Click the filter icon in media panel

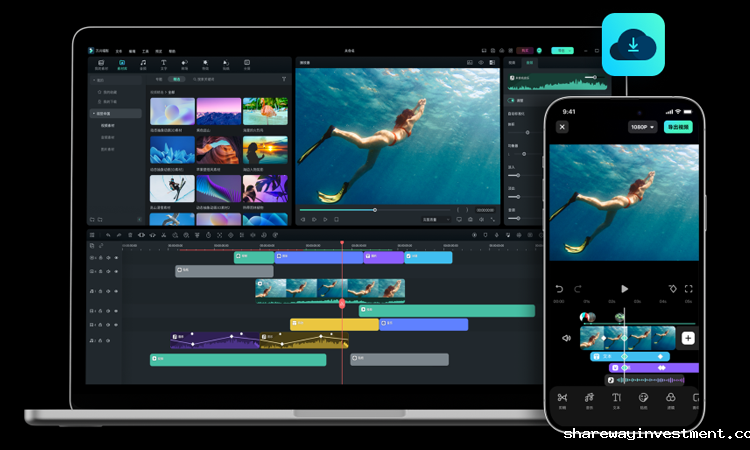tap(283, 78)
